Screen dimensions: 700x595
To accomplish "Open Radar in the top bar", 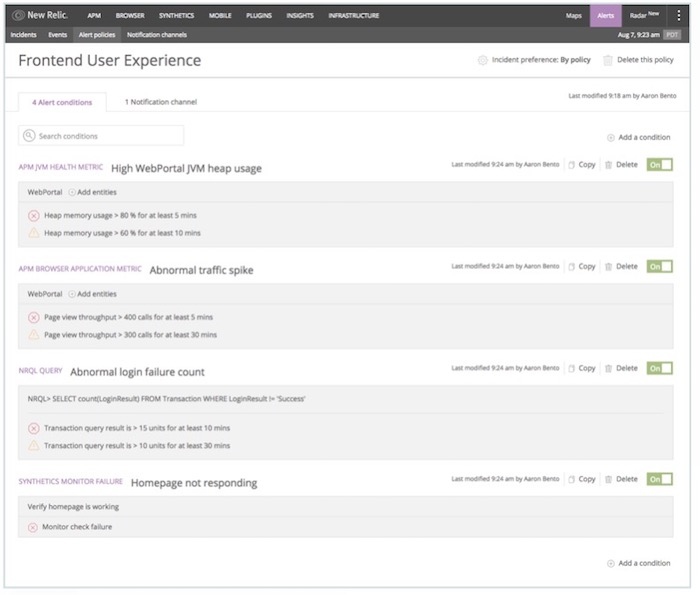I will coord(644,16).
